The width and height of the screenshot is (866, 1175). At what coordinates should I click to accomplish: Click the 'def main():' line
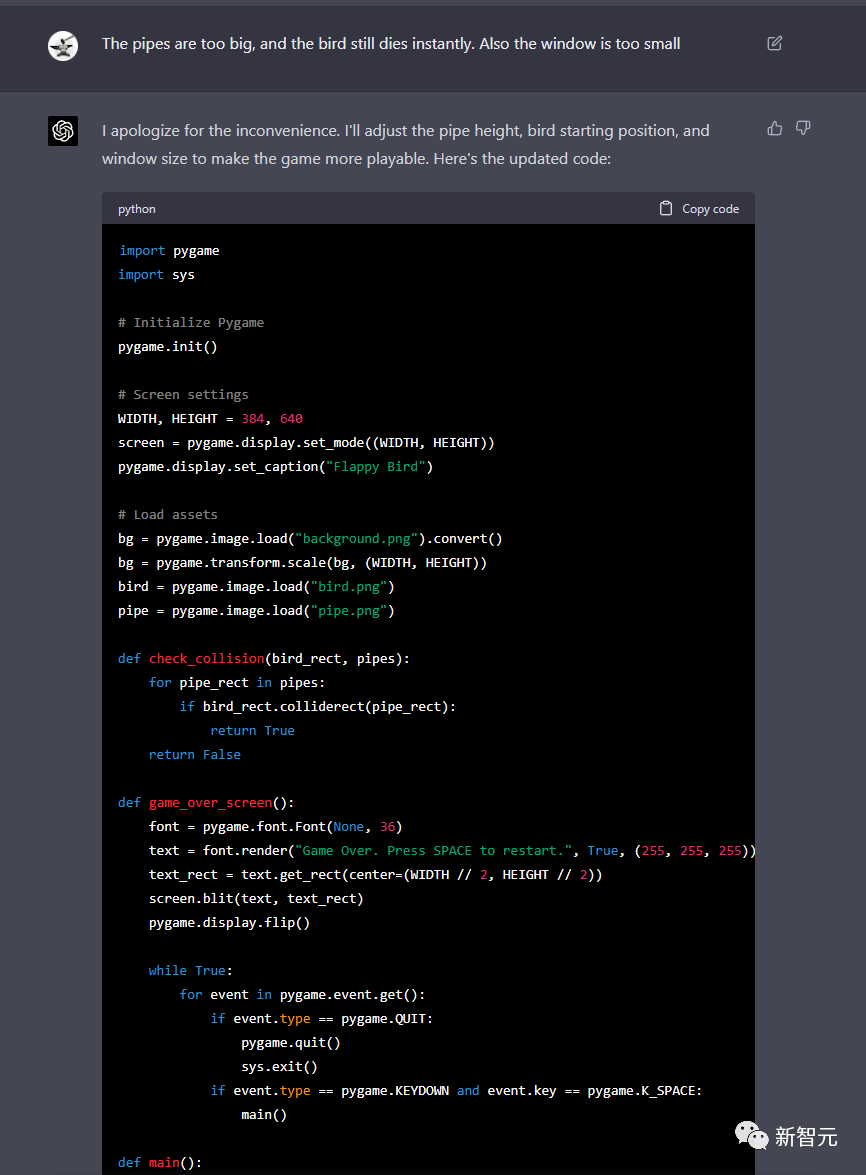tap(160, 1162)
